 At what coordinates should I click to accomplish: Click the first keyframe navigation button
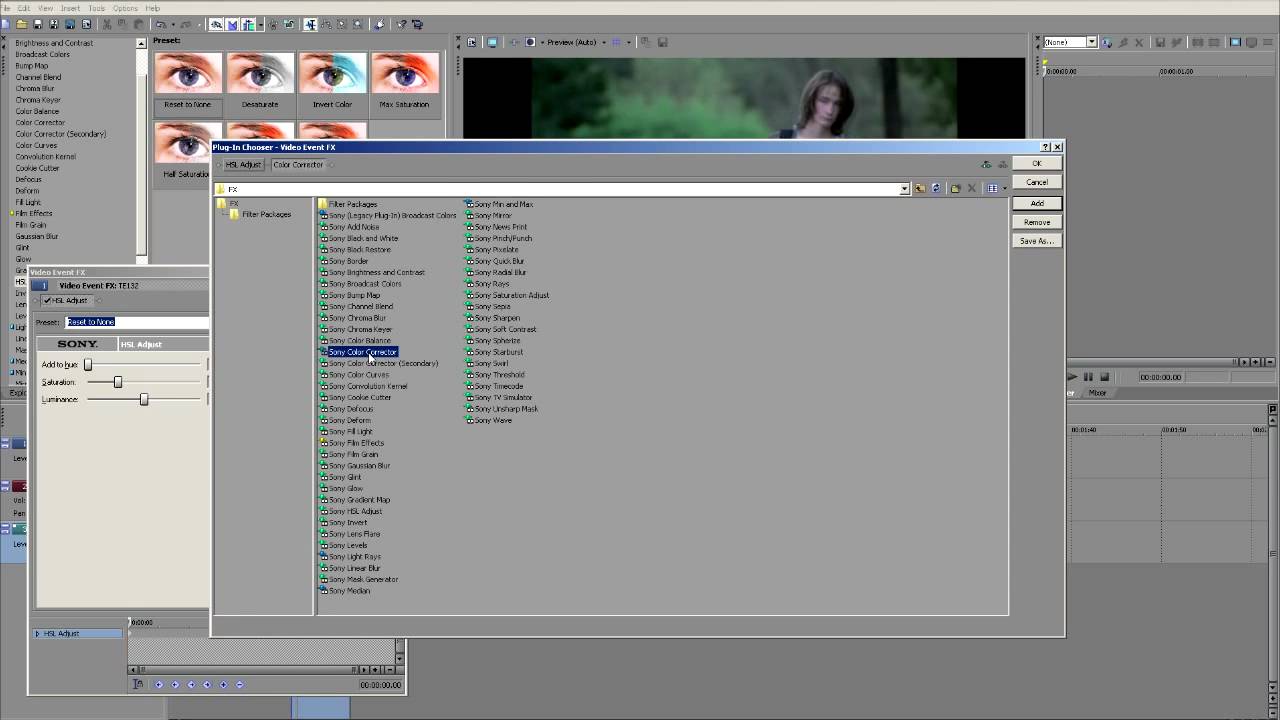pyautogui.click(x=159, y=684)
